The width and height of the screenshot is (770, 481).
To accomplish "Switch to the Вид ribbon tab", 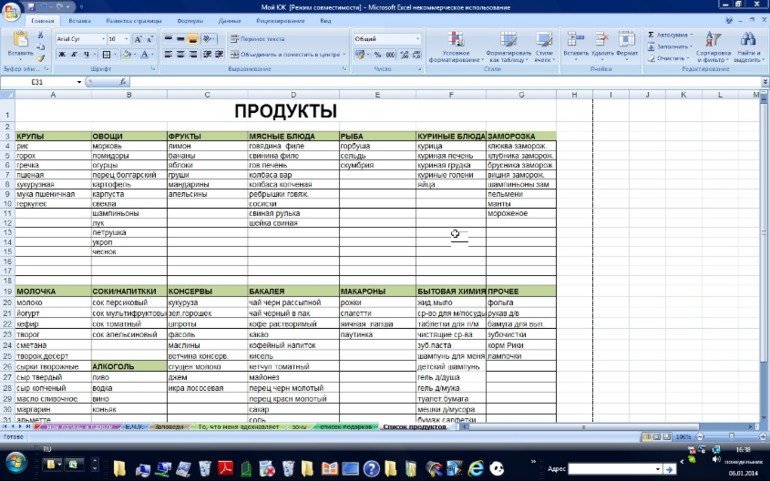I will pos(326,21).
